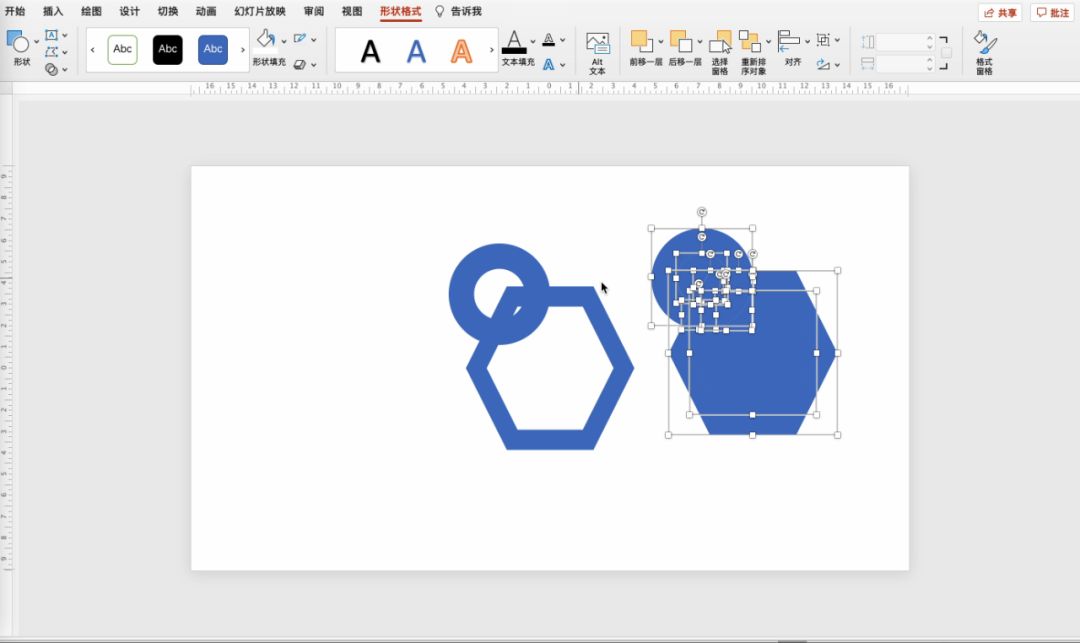Switch to the 动画 tab
The image size is (1080, 643).
[x=206, y=11]
